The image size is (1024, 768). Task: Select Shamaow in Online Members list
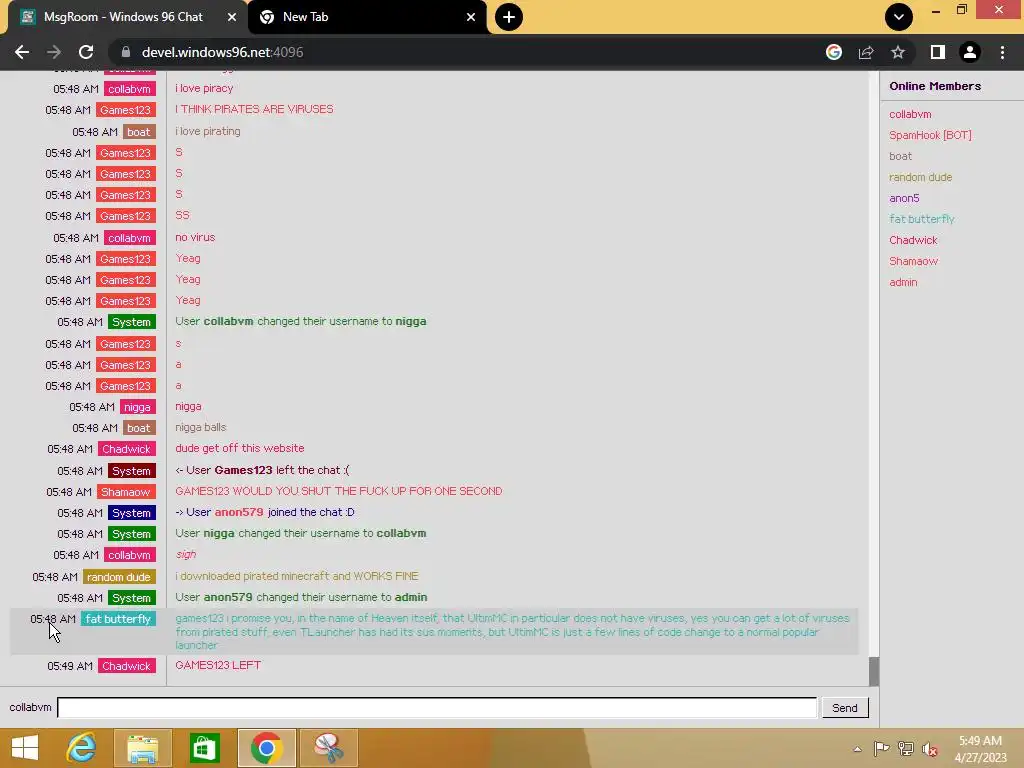[x=913, y=261]
